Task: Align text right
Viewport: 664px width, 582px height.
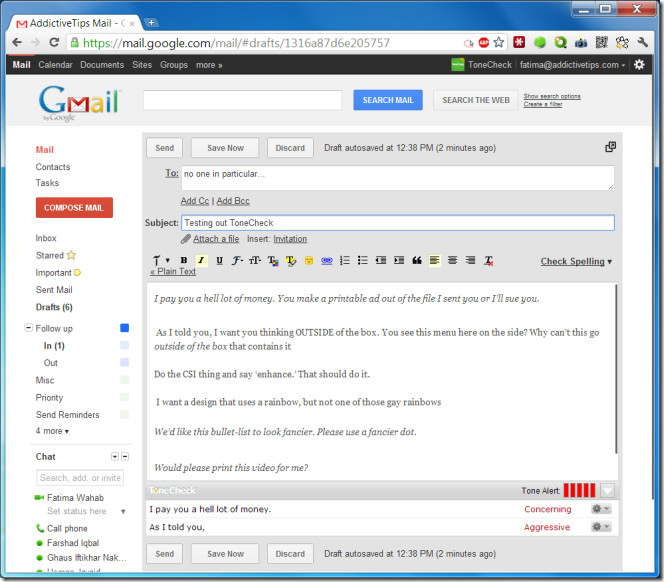Action: (x=470, y=260)
